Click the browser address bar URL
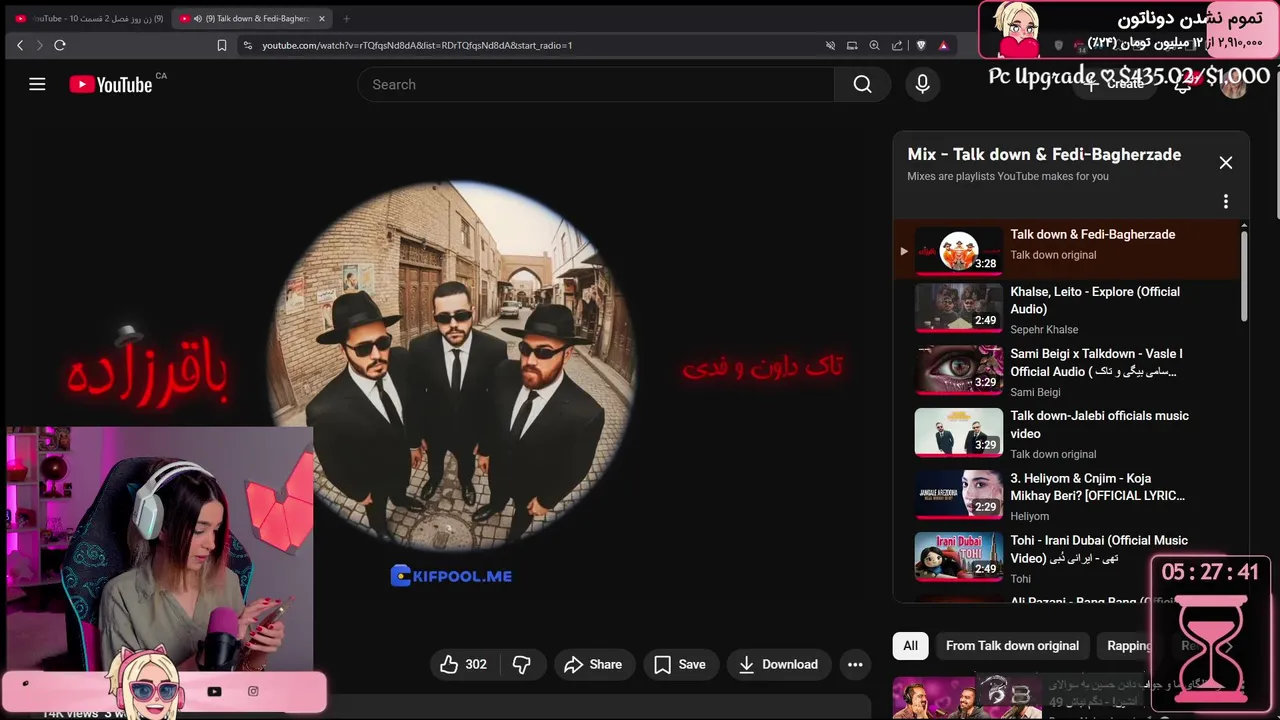1280x720 pixels. click(x=417, y=45)
